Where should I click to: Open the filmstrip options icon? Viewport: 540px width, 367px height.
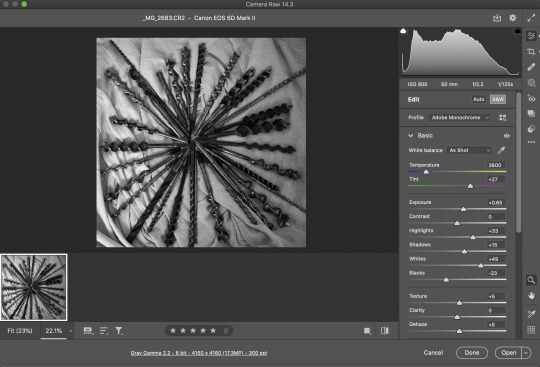(88, 331)
